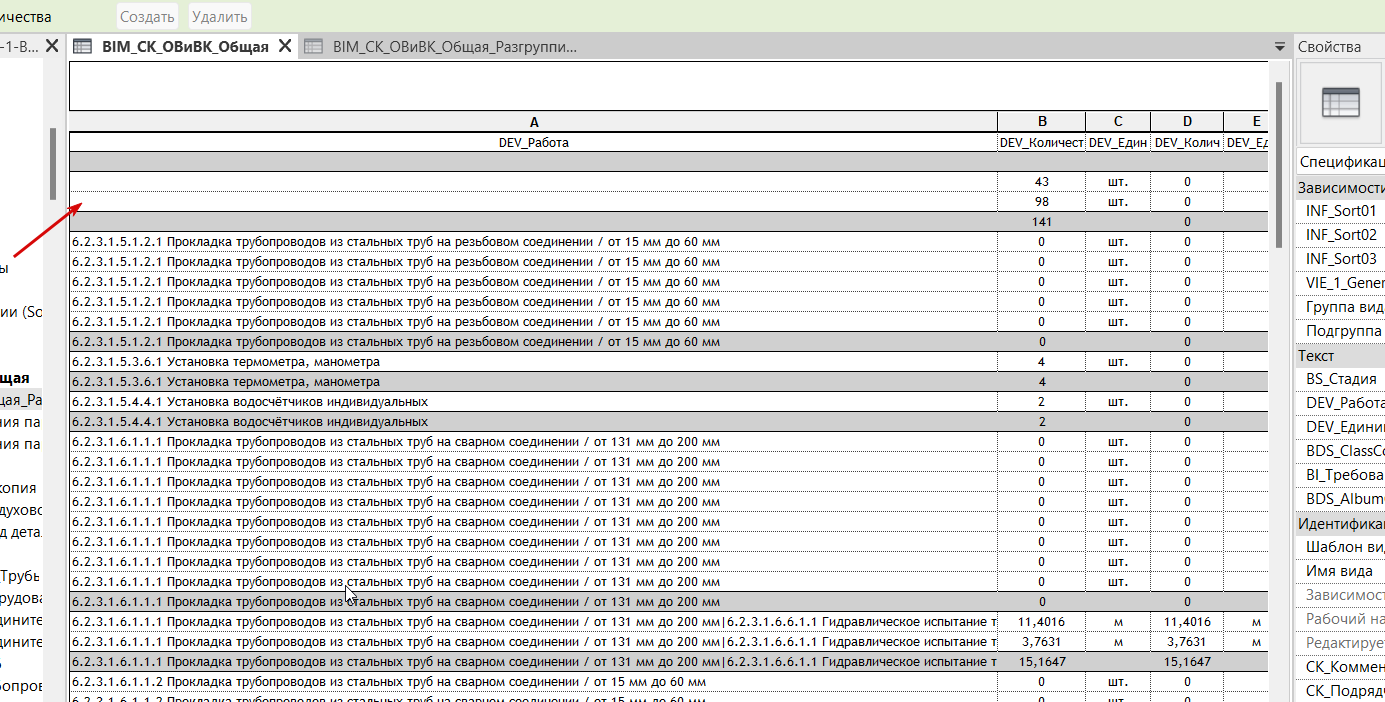The width and height of the screenshot is (1385, 702).
Task: Switch to BIM_СК_ОВиВК_Общая_Разгруппи tab
Action: pyautogui.click(x=454, y=46)
